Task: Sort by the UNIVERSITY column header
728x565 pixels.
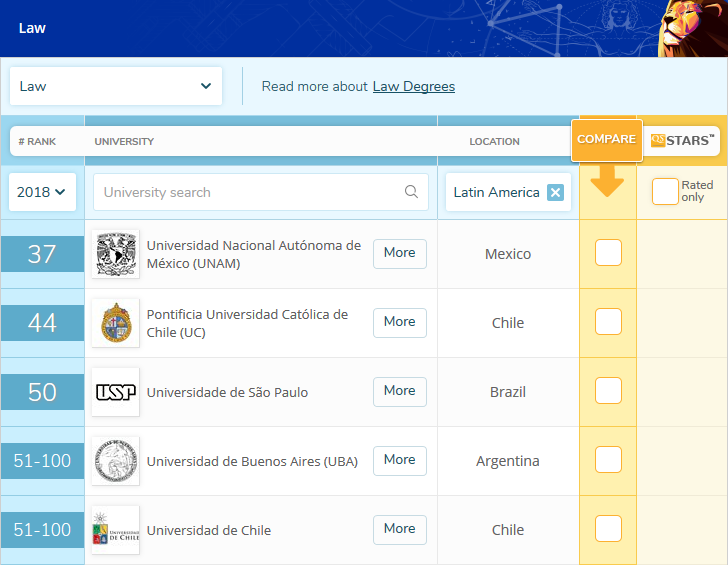Action: click(x=124, y=142)
